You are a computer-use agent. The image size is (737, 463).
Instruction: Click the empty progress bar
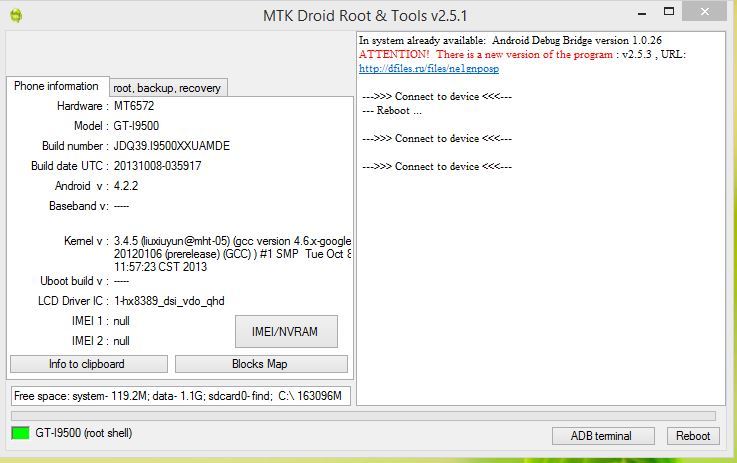pyautogui.click(x=363, y=415)
